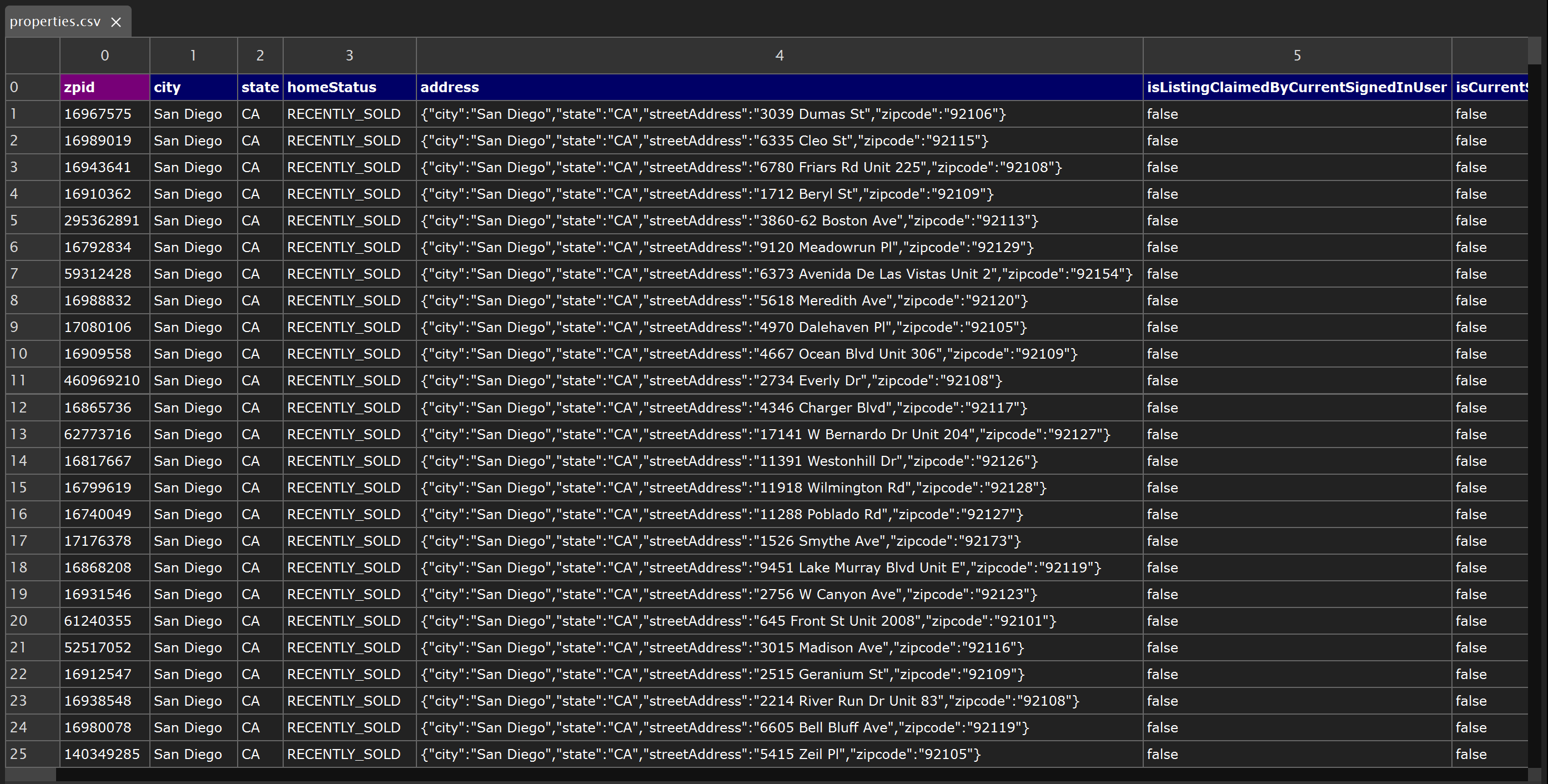Click the address header cell
The image size is (1548, 784).
coord(780,87)
